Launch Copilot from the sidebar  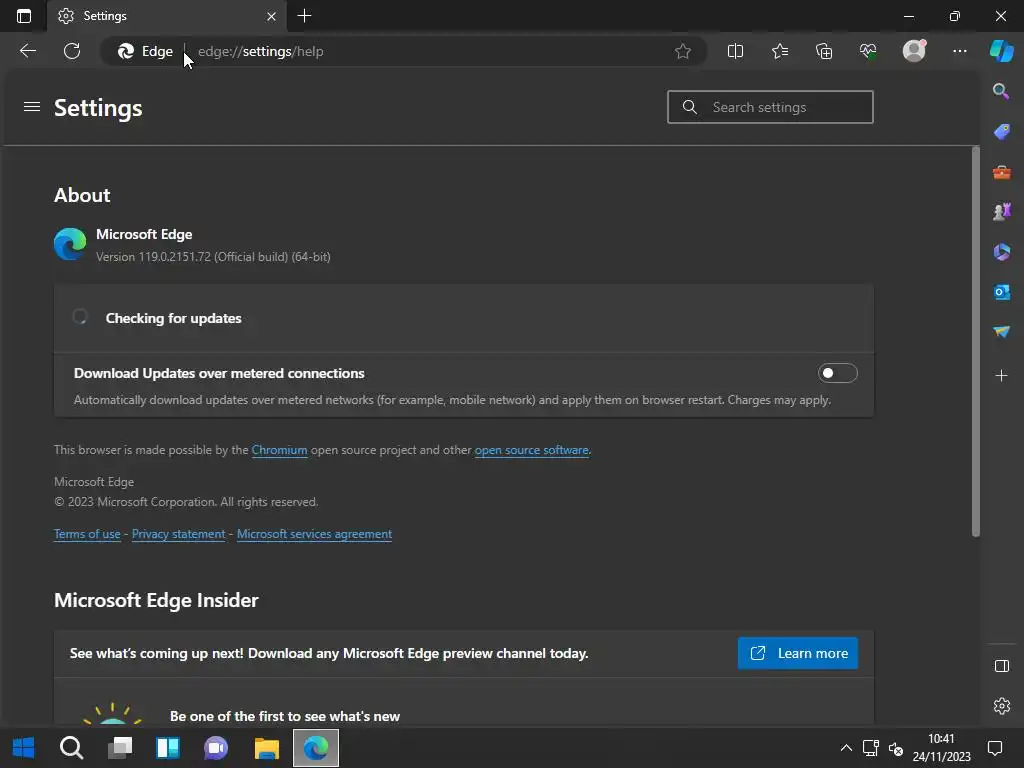(1001, 50)
